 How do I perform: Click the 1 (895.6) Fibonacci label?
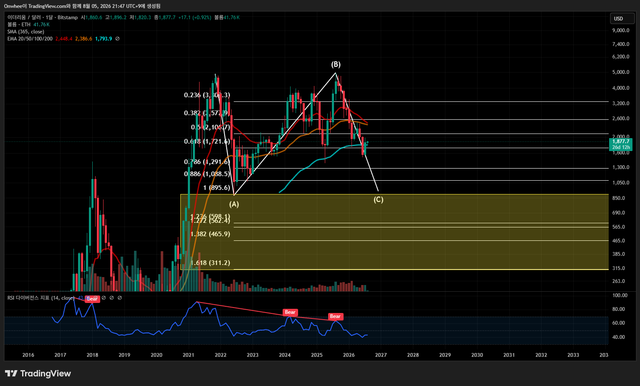point(217,188)
